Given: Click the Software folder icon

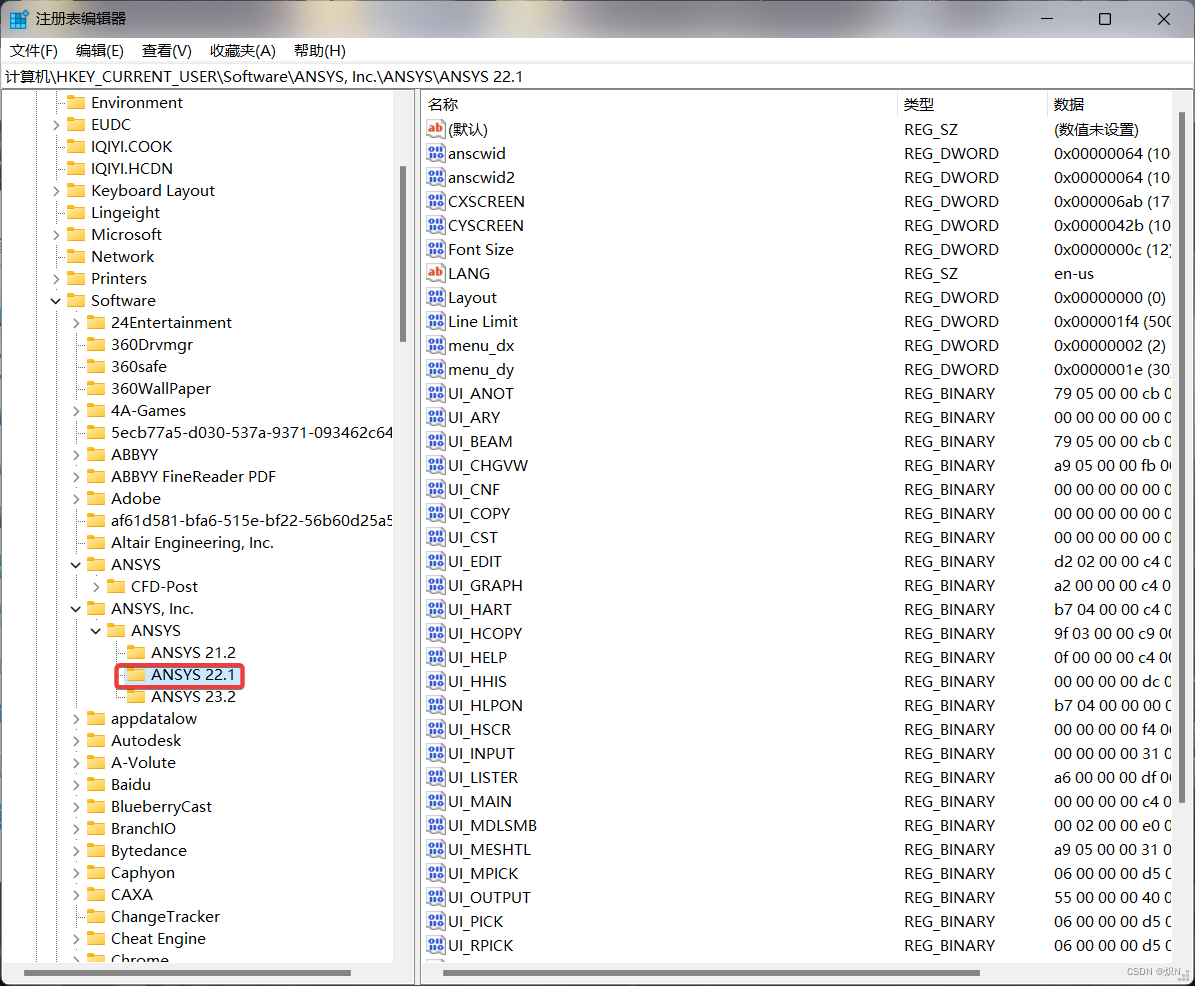Looking at the screenshot, I should click(76, 300).
